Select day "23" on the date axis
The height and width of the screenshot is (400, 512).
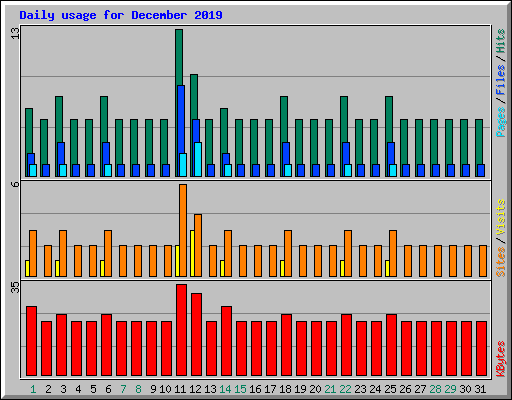pyautogui.click(x=360, y=389)
